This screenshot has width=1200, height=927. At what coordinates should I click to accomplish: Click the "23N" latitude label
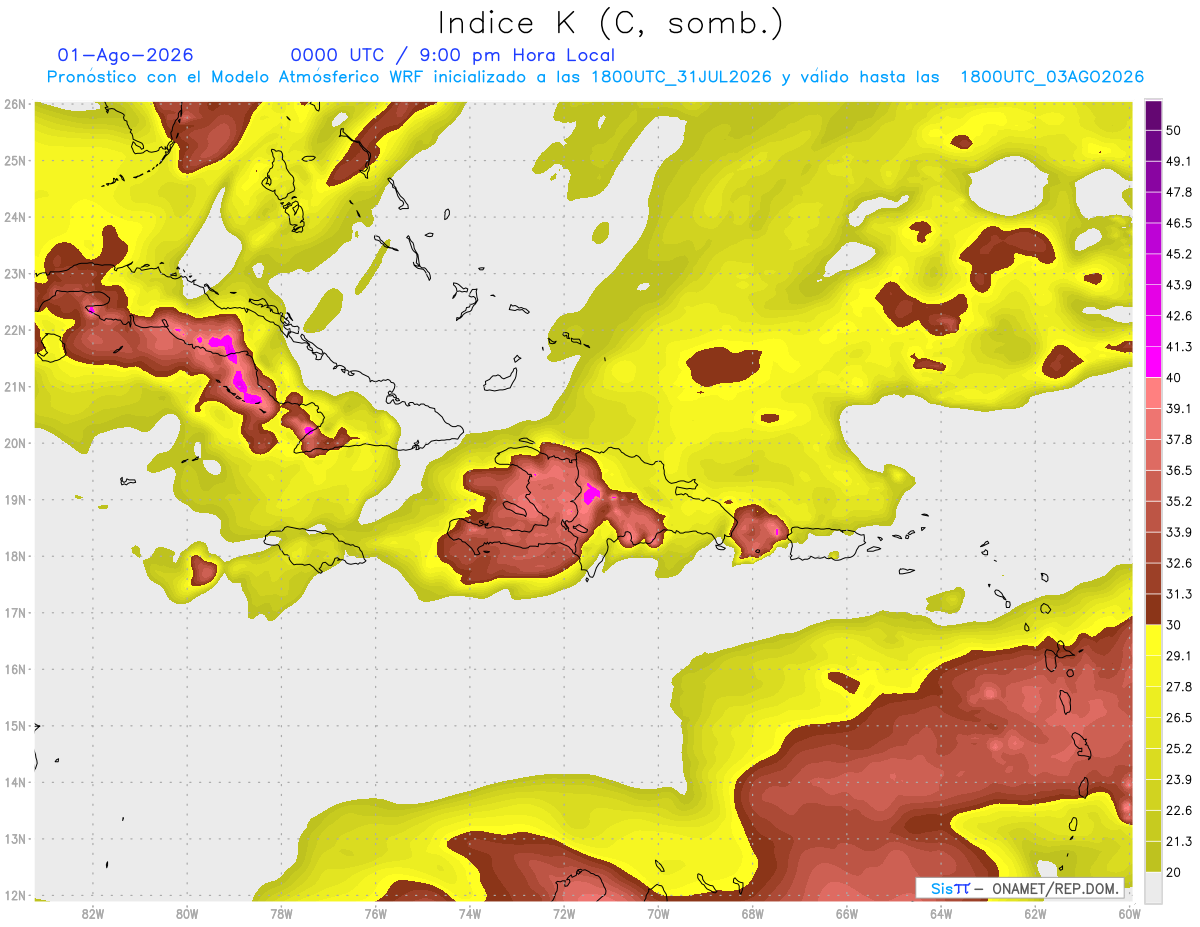[x=14, y=273]
